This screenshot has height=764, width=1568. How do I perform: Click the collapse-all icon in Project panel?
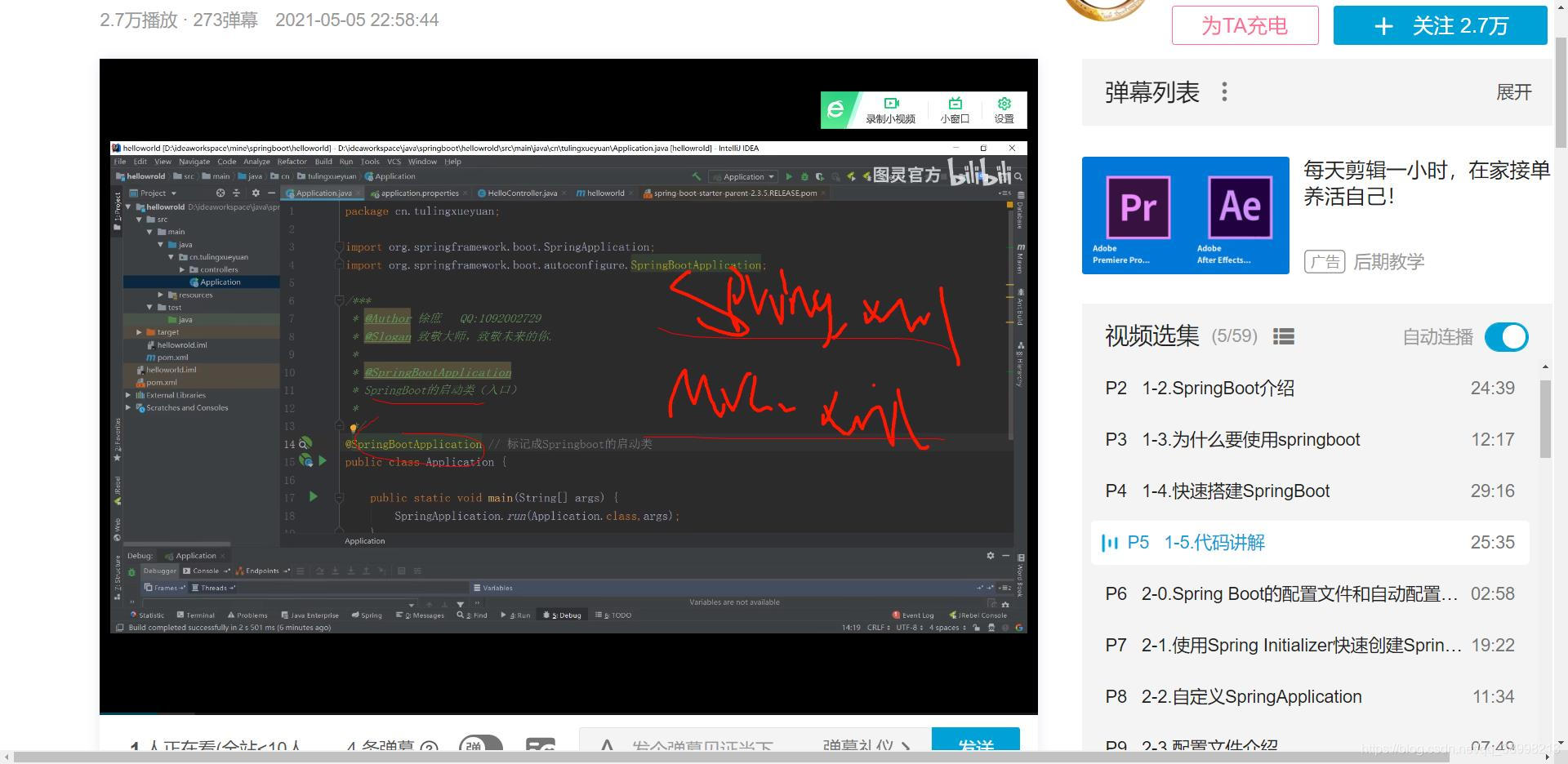[x=237, y=193]
